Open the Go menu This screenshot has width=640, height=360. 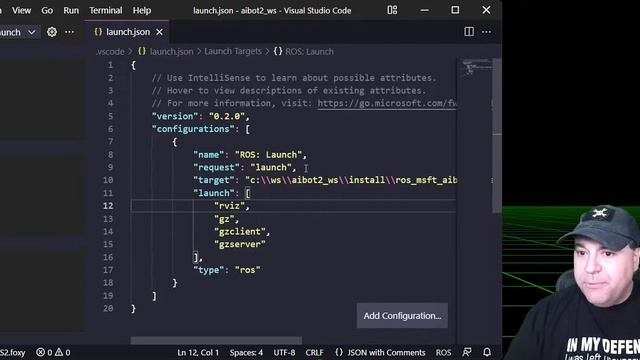(47, 10)
